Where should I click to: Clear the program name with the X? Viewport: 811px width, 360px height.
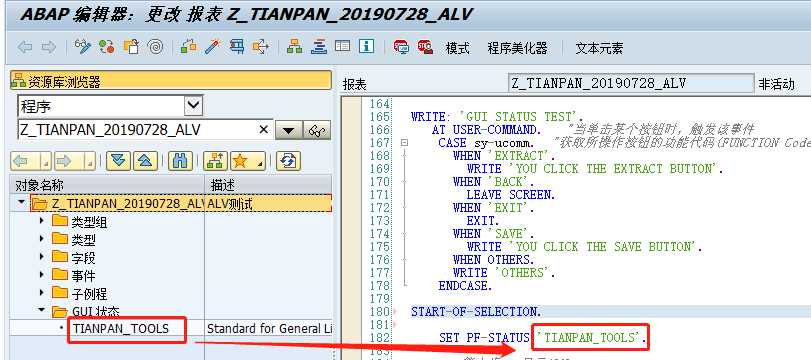tap(263, 130)
